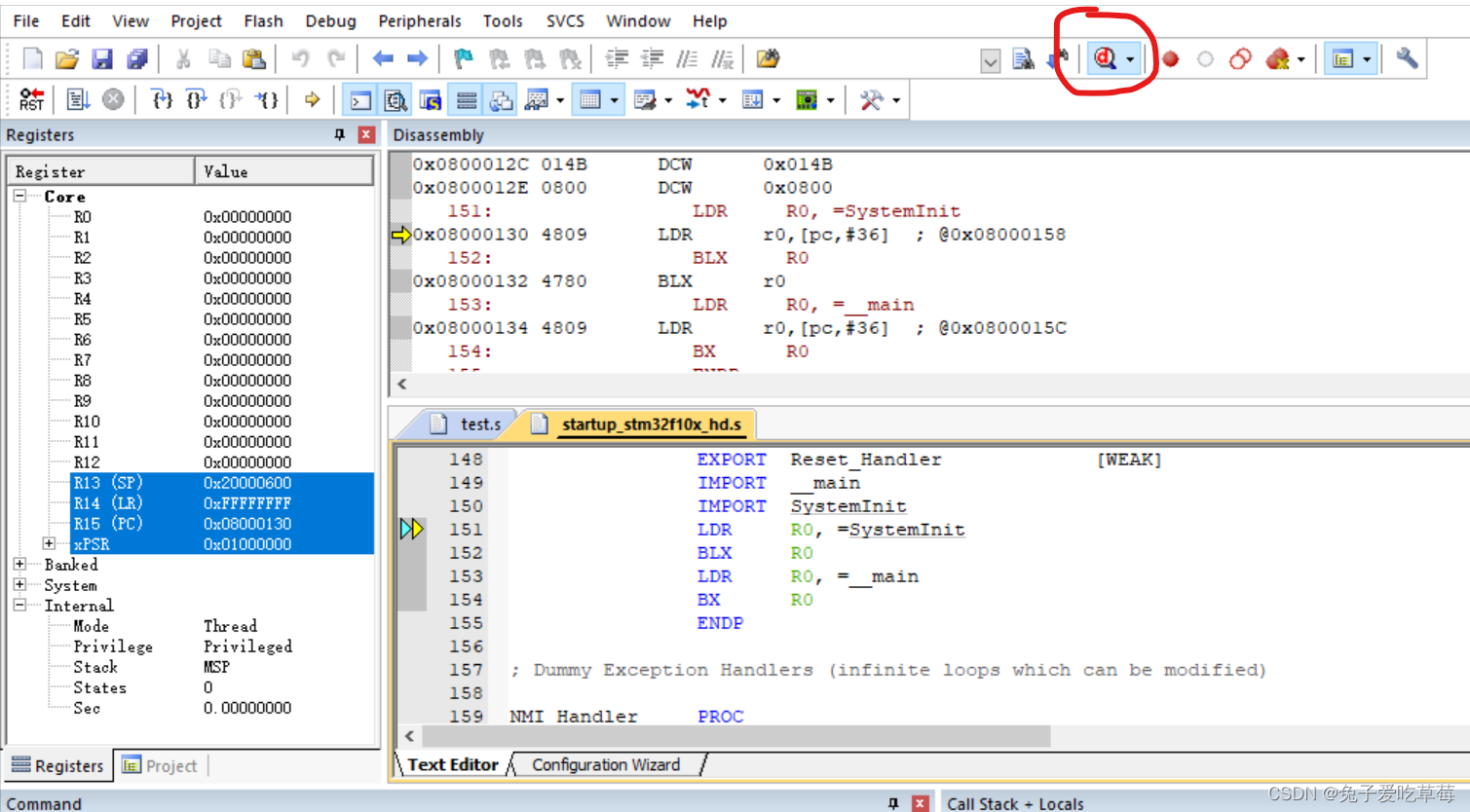Viewport: 1470px width, 812px height.
Task: Click the Step Over icon
Action: (x=196, y=99)
